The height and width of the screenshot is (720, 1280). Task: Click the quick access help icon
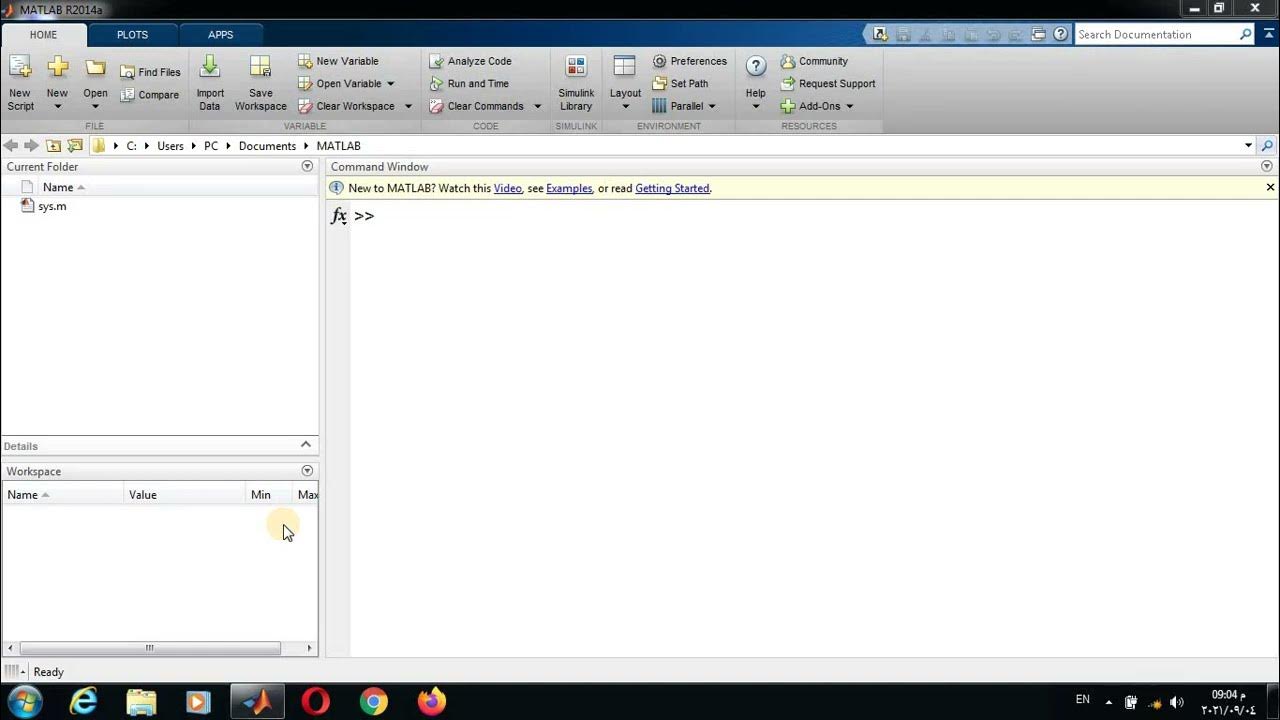[x=1060, y=34]
